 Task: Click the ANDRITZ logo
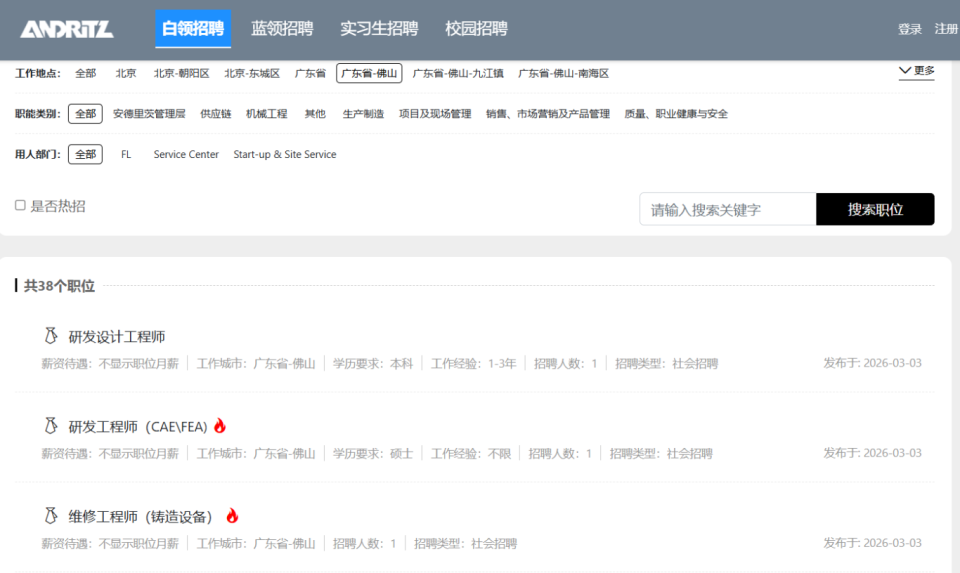click(67, 29)
